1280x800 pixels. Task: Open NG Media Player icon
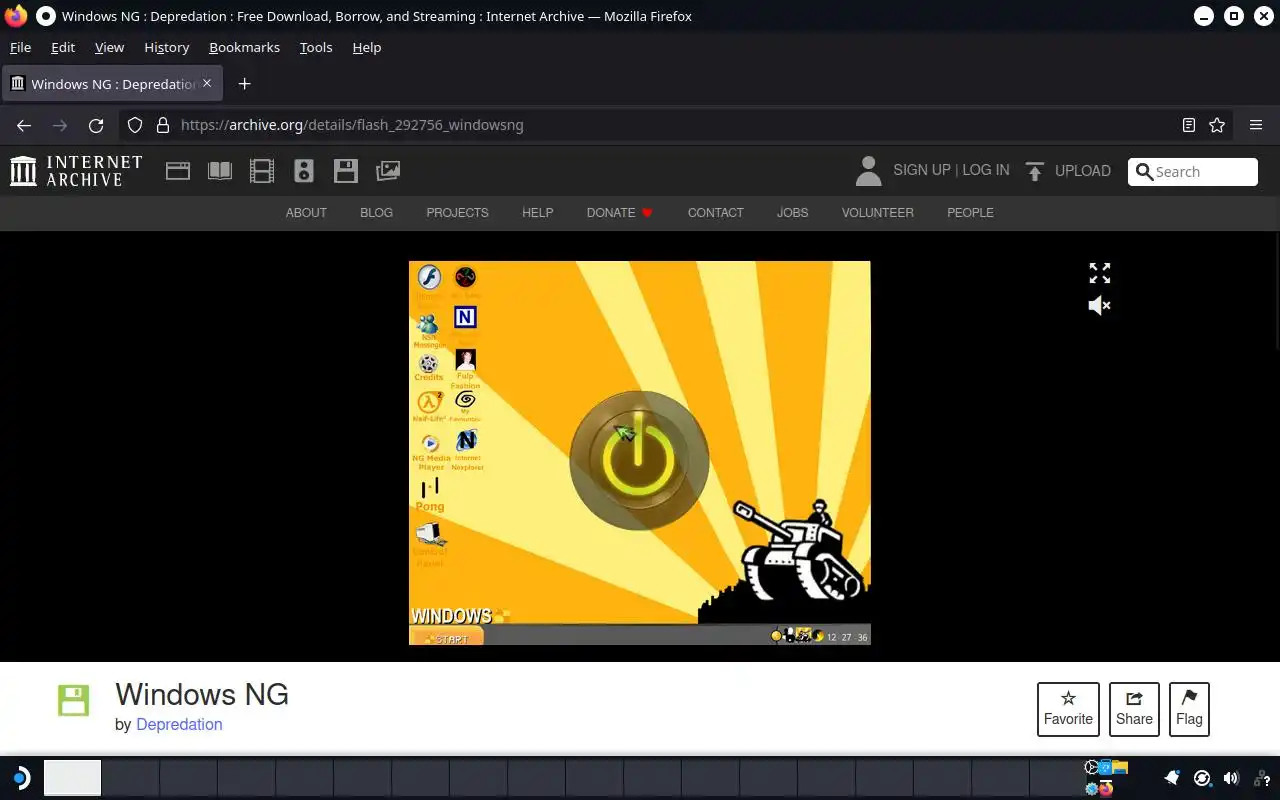(x=430, y=452)
